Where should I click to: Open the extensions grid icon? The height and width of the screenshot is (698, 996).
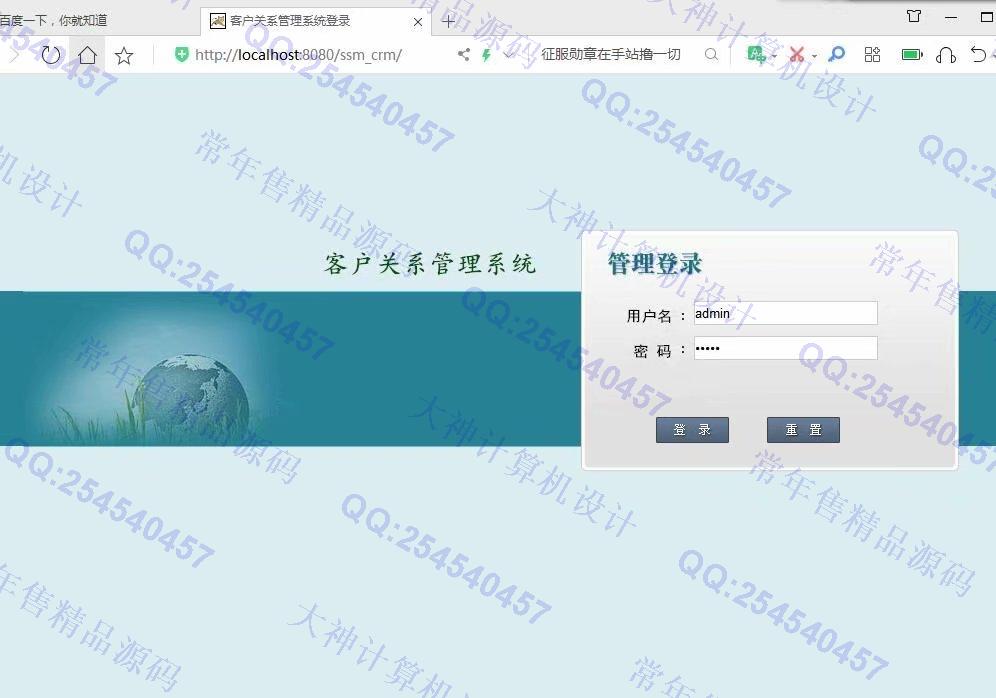(x=872, y=55)
